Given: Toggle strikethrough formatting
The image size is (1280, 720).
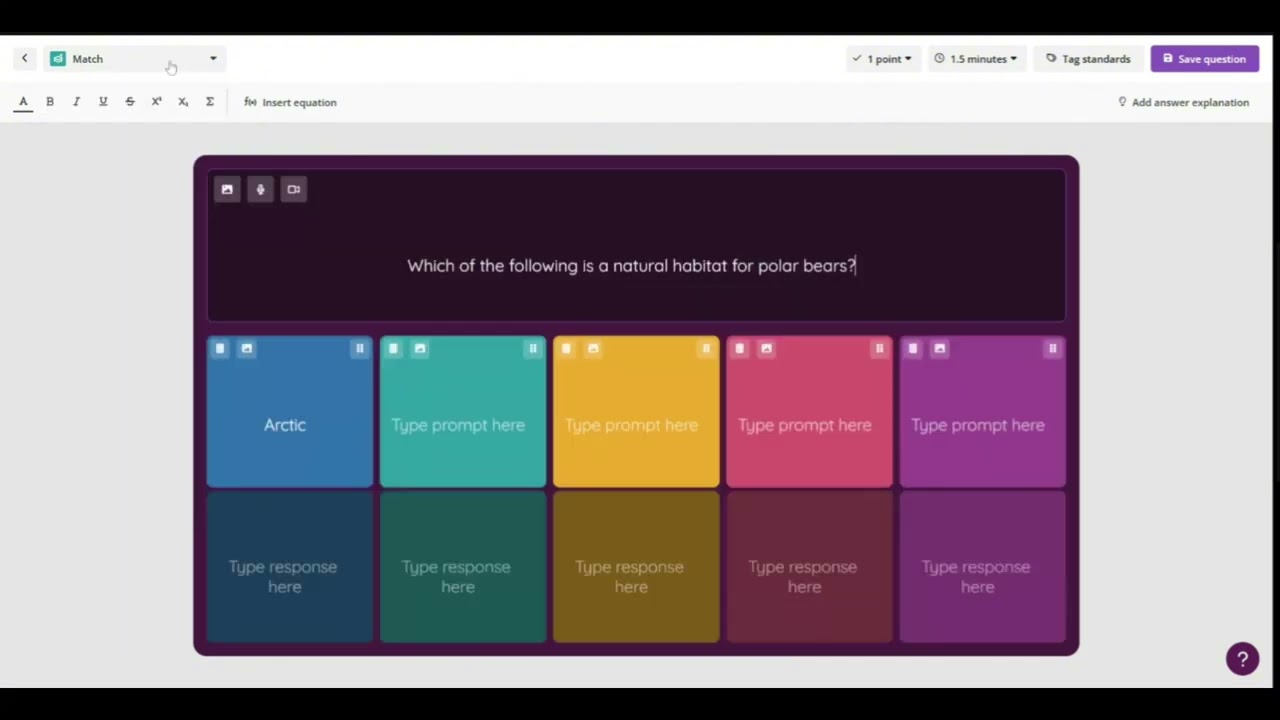Looking at the screenshot, I should (x=130, y=102).
